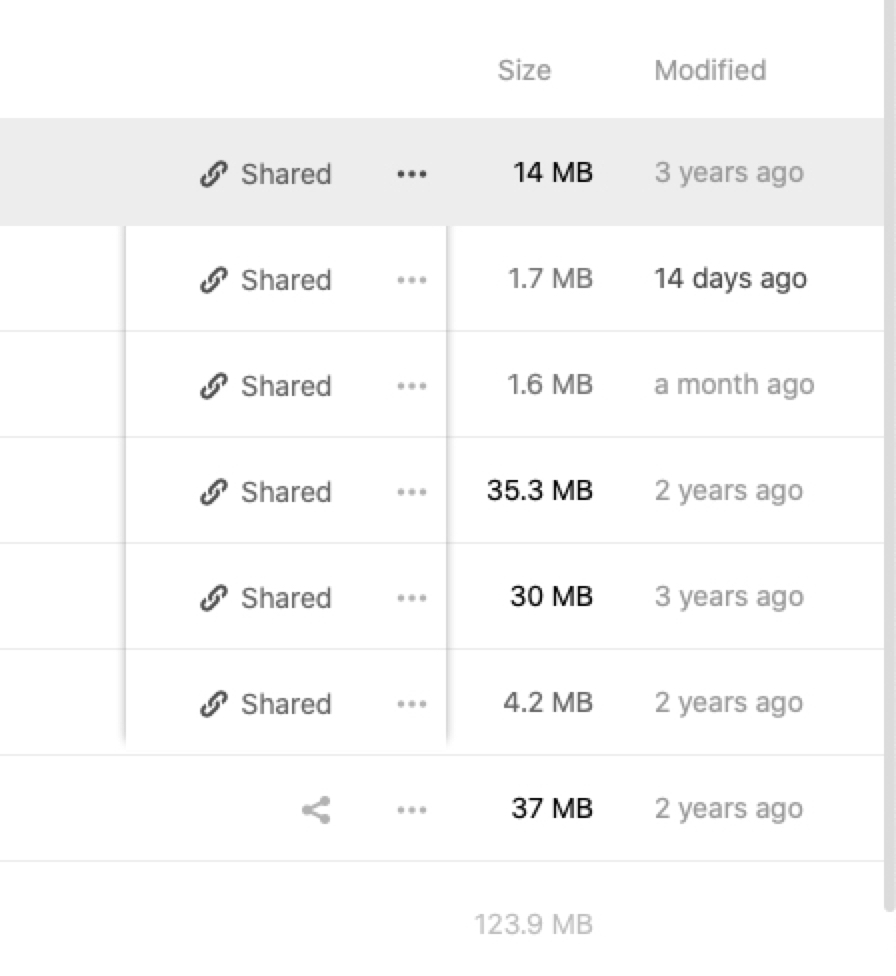Click the vertical scrollbar on the right edge
The image size is (896, 976).
(x=890, y=450)
